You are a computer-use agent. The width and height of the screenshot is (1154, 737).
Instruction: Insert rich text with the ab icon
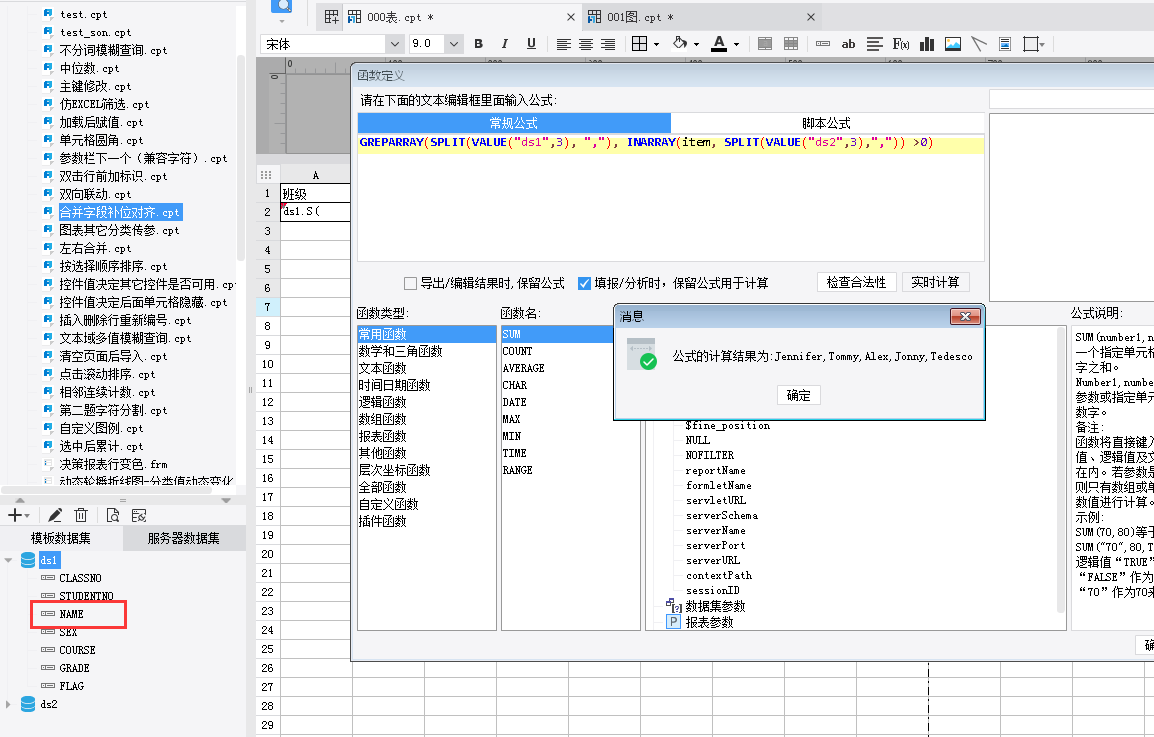click(849, 44)
